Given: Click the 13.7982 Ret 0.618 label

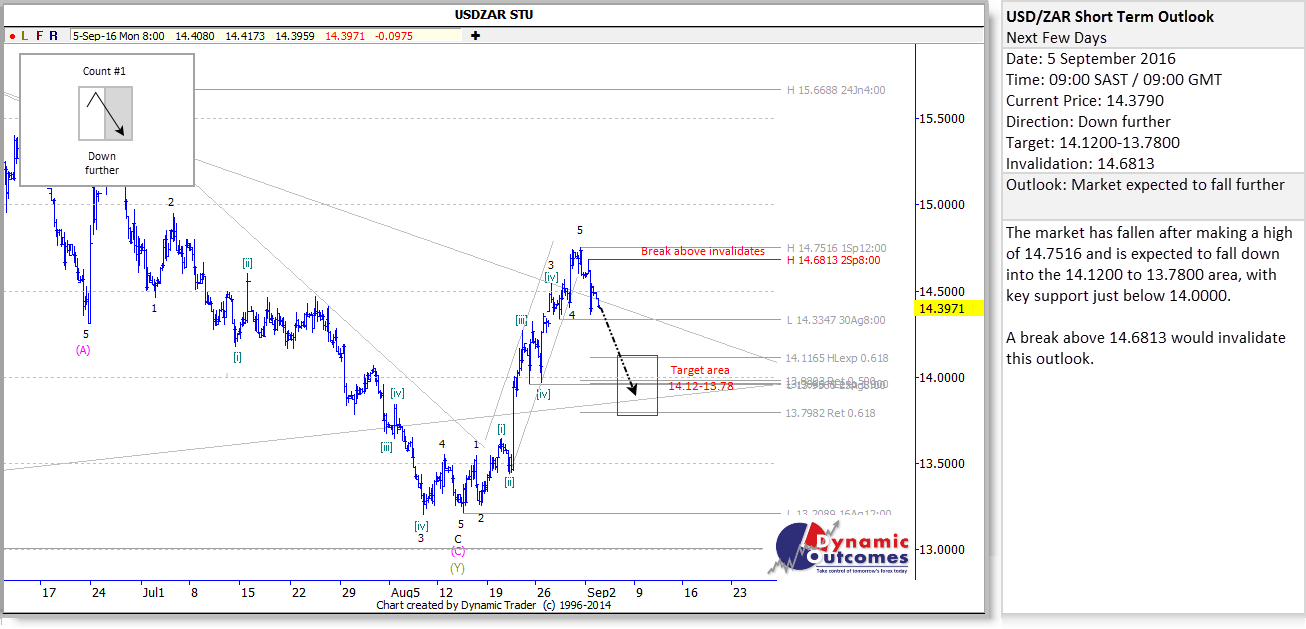Looking at the screenshot, I should point(830,413).
